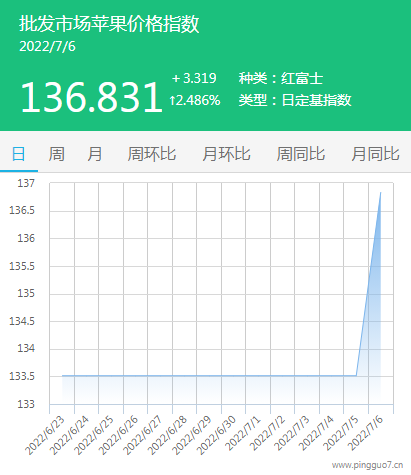Image resolution: width=411 pixels, height=475 pixels.
Task: Click the ↑2.486% percentage change
Action: pyautogui.click(x=195, y=100)
